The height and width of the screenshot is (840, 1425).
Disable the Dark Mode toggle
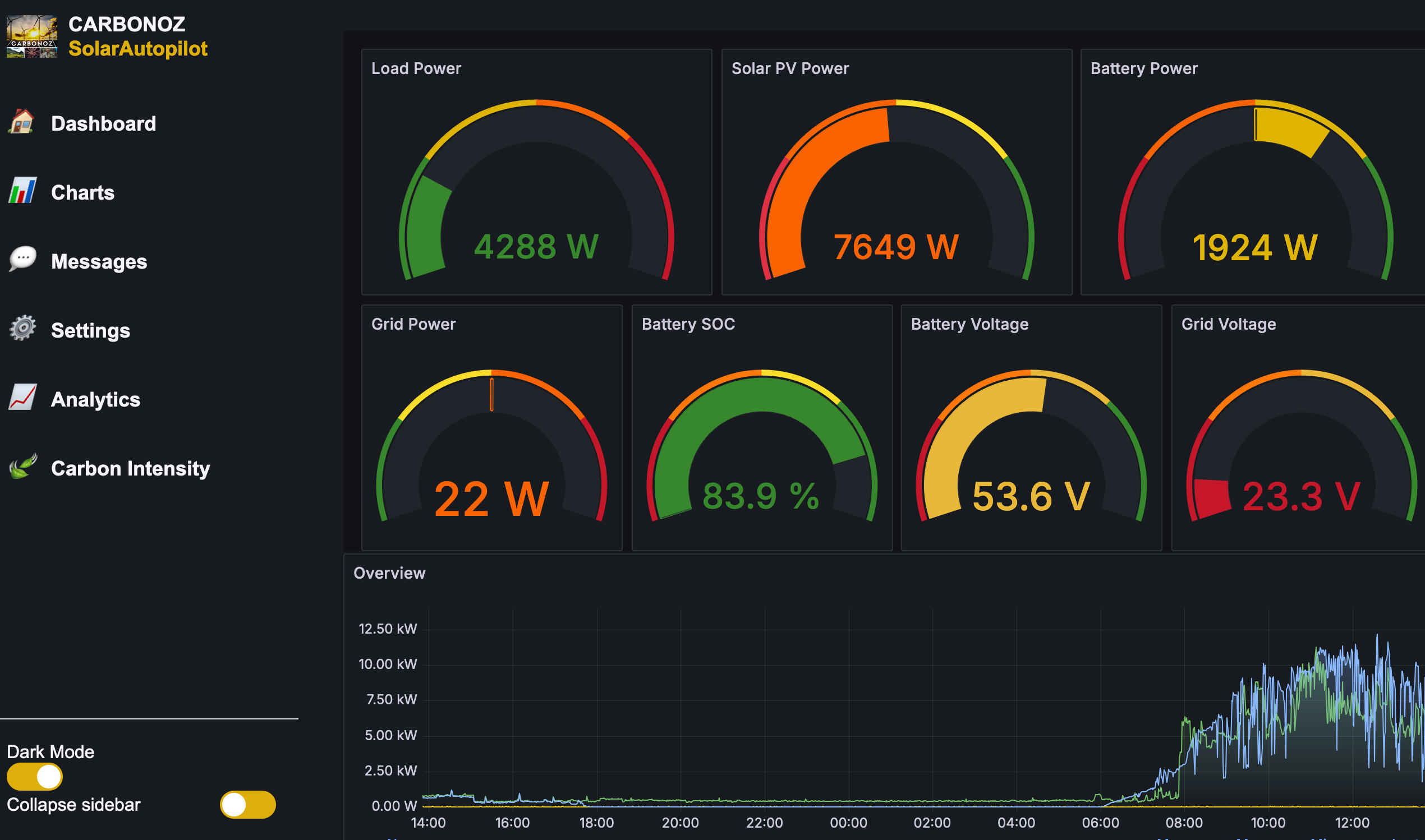click(35, 776)
